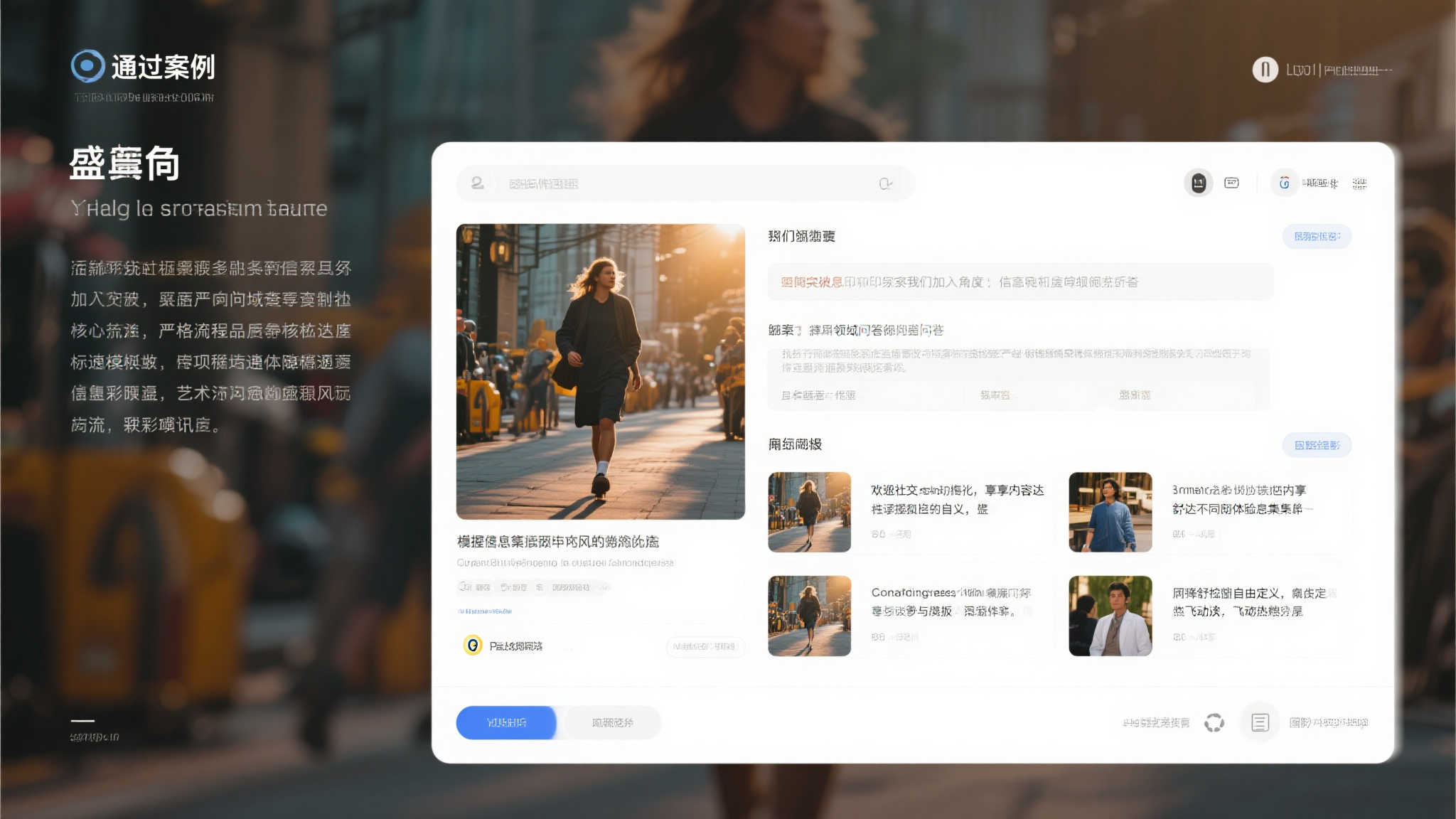Click the large street-walking photo thumbnail

coord(599,373)
